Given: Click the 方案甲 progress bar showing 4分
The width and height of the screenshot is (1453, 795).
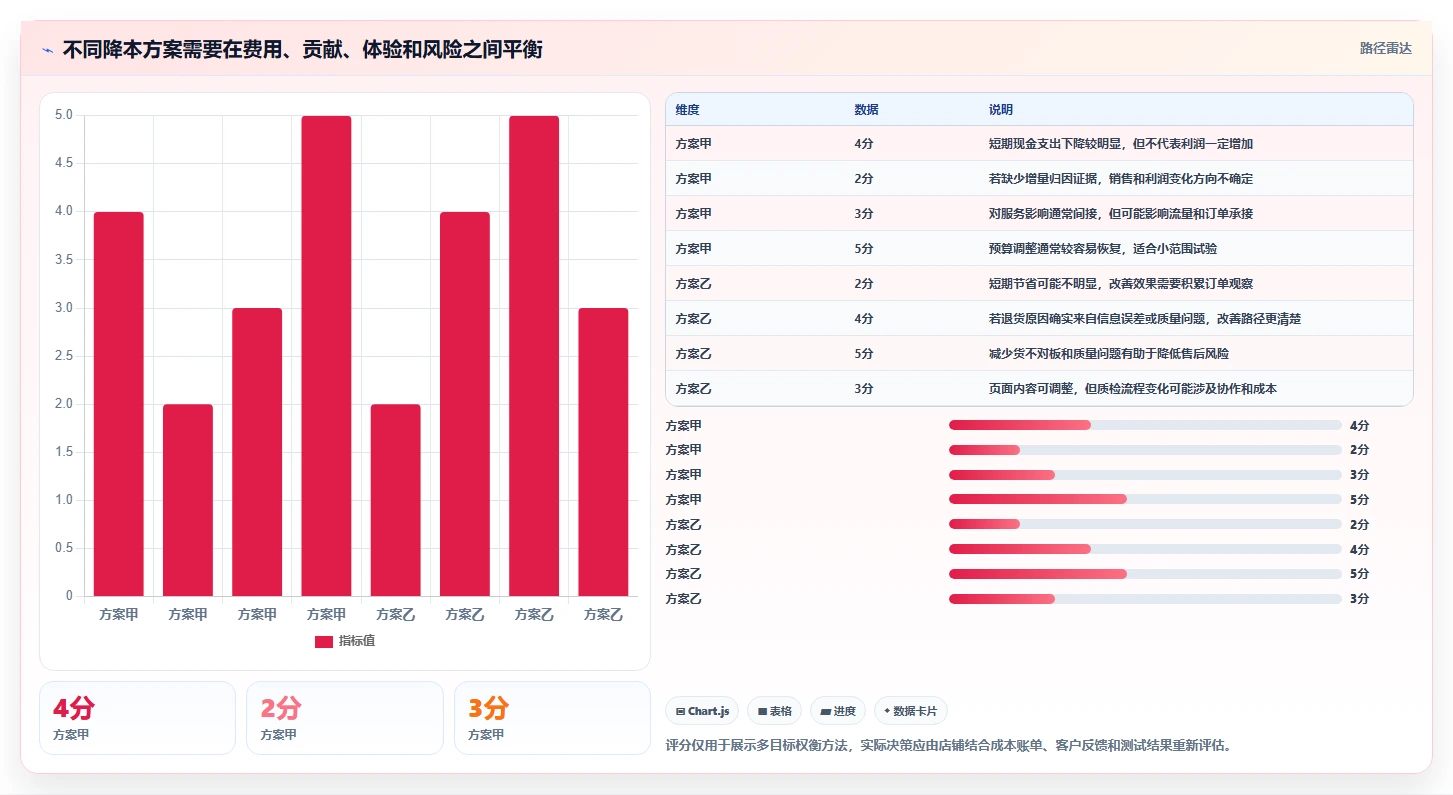Looking at the screenshot, I should coord(1145,425).
